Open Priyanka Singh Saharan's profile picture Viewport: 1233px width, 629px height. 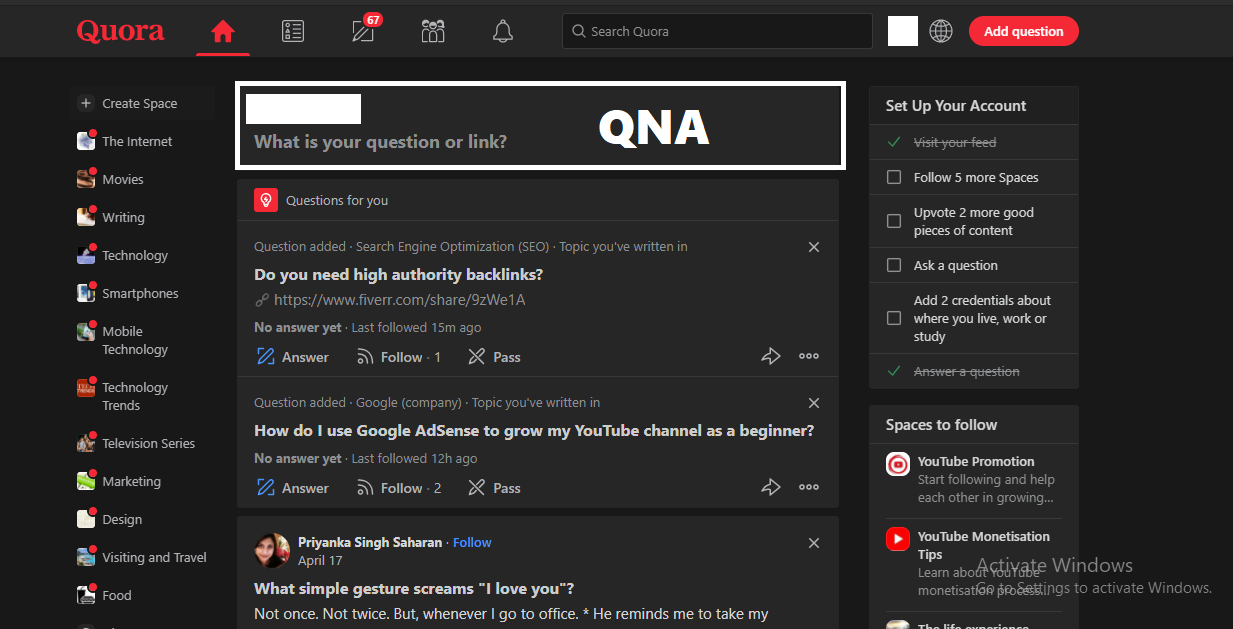(272, 551)
